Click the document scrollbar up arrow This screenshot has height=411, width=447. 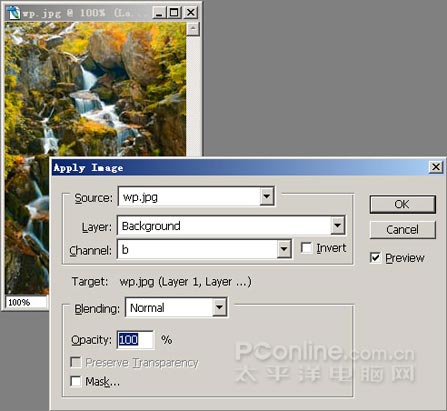pyautogui.click(x=193, y=29)
